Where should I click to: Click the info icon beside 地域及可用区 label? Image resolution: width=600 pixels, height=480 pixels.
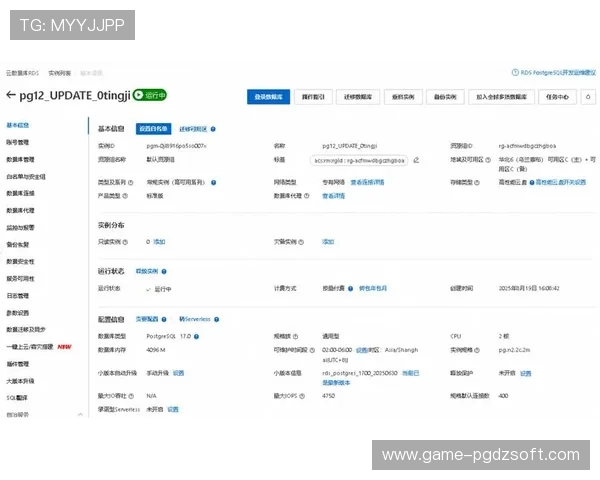488,160
